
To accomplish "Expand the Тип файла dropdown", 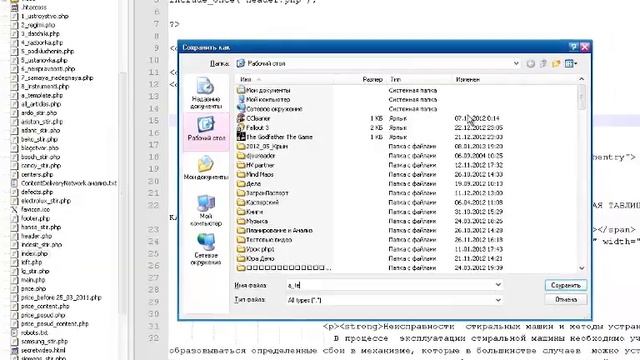I will [498, 300].
